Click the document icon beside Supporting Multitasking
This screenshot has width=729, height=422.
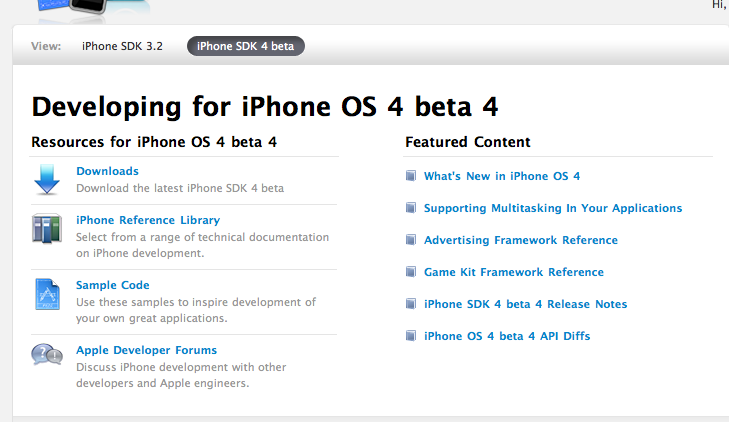(411, 208)
